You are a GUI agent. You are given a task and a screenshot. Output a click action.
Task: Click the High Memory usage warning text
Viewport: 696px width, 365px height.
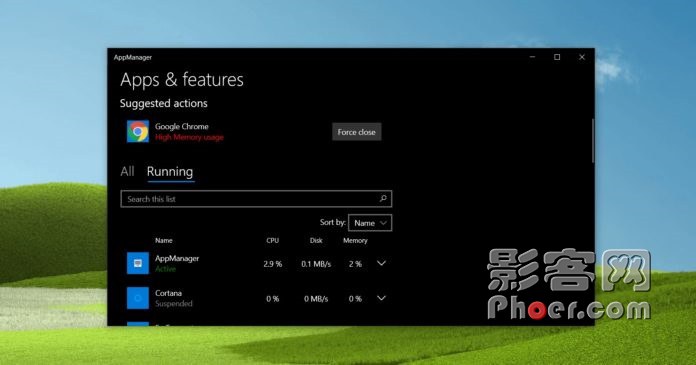point(189,137)
